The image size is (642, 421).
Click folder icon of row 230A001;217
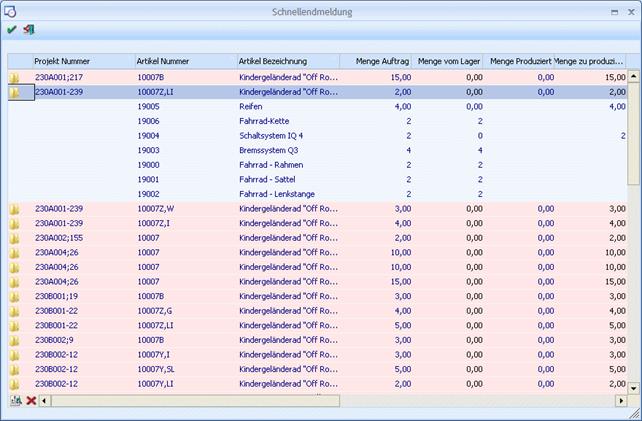(15, 76)
